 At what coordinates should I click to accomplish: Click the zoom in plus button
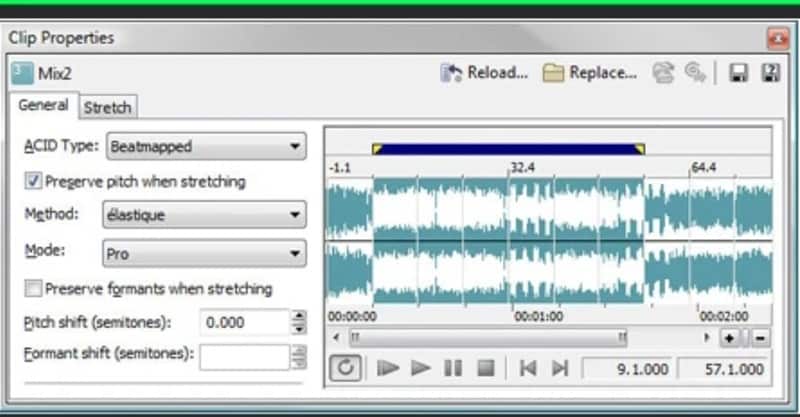[730, 338]
